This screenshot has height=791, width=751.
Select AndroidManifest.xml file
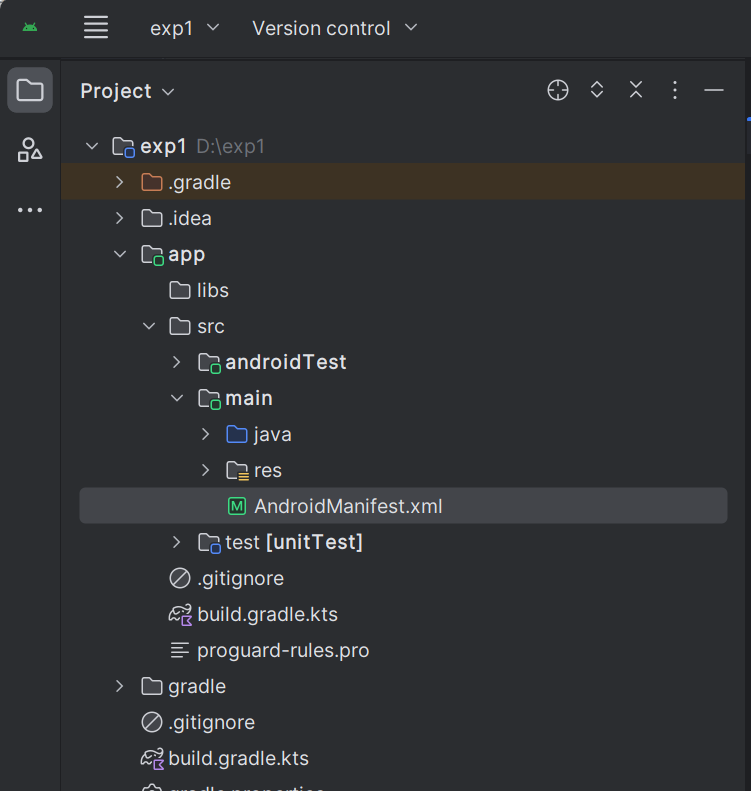pos(347,506)
